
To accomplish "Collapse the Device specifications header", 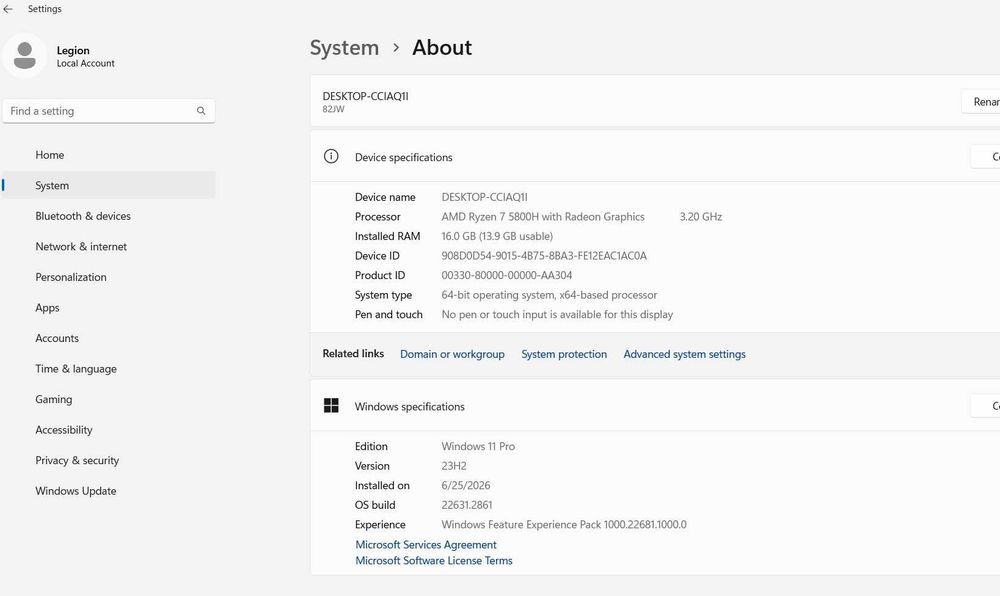I will [655, 157].
